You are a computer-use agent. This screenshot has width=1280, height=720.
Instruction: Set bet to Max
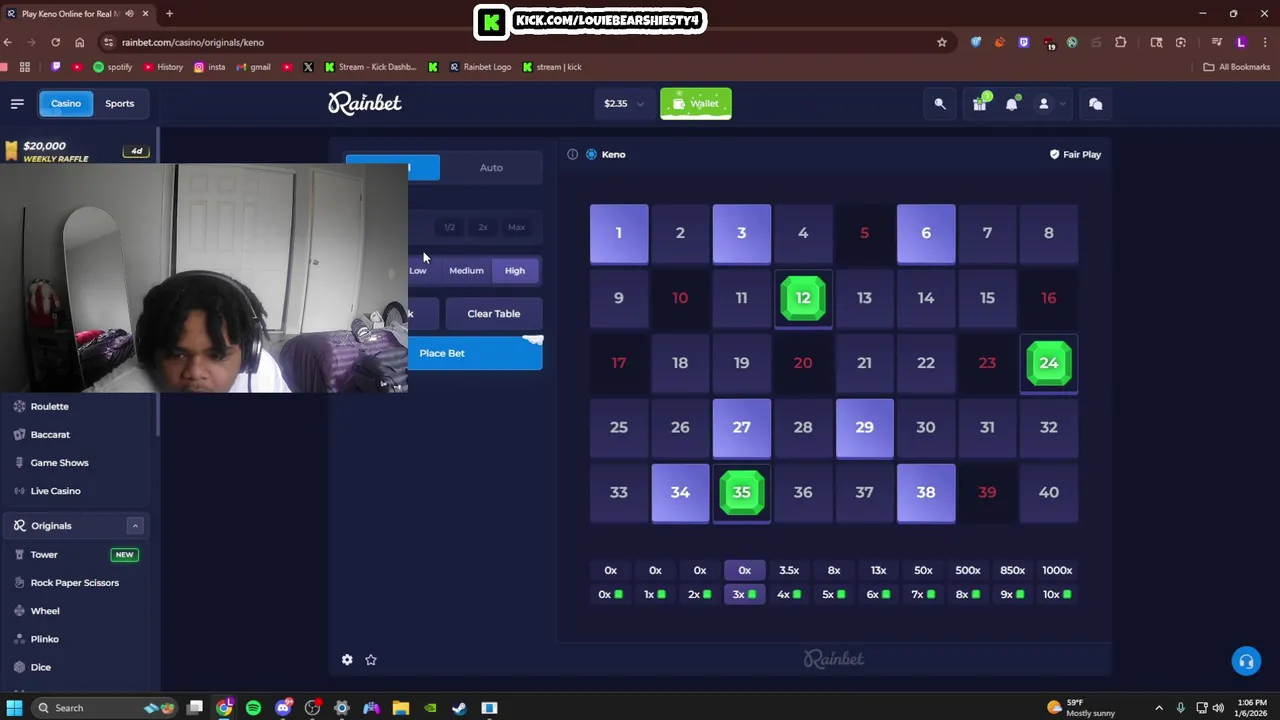pos(516,227)
